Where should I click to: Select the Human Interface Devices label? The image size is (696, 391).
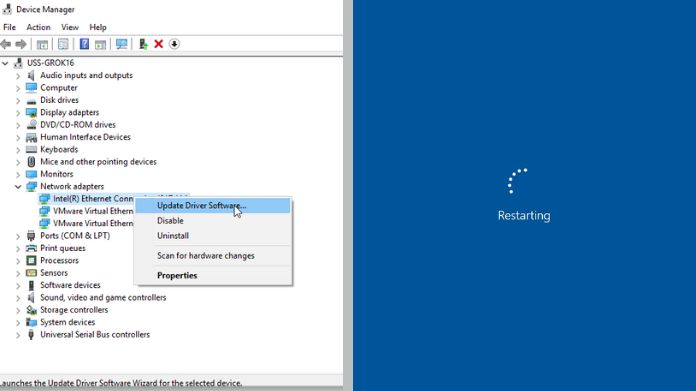tap(85, 137)
